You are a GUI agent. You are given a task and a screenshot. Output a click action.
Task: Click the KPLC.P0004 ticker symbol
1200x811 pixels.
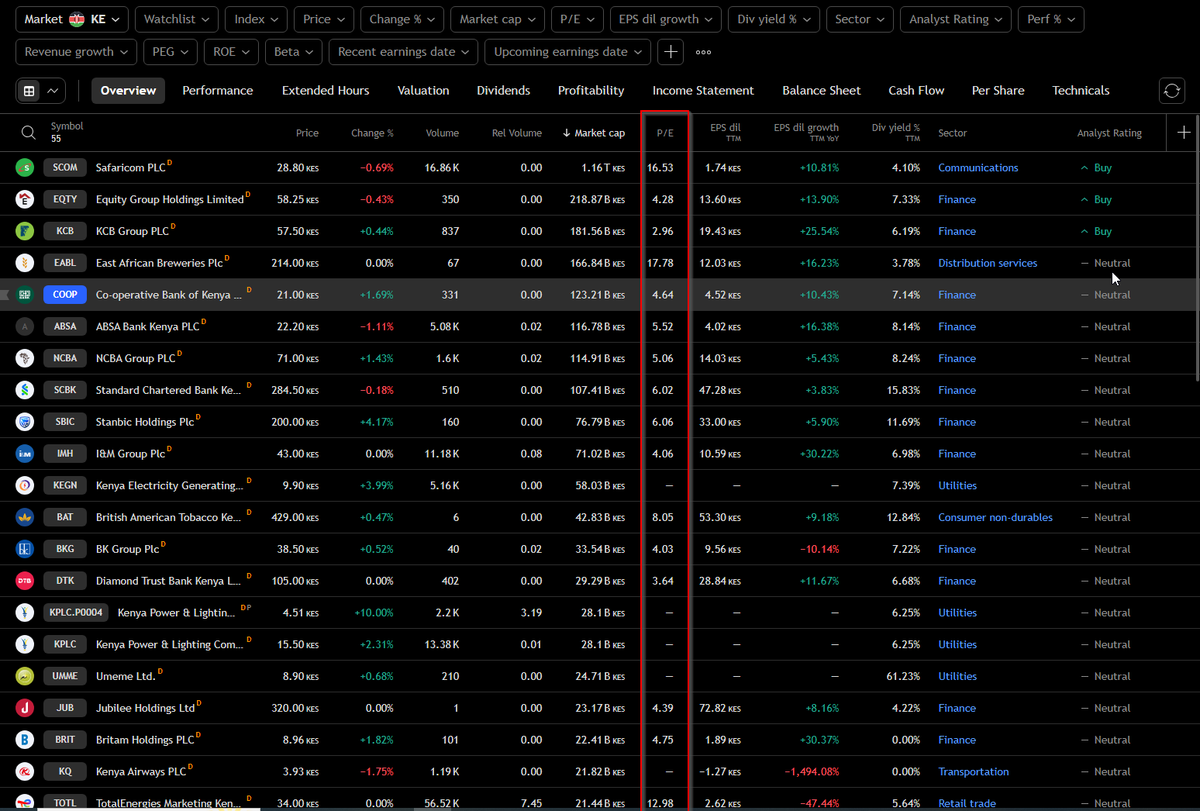click(76, 613)
